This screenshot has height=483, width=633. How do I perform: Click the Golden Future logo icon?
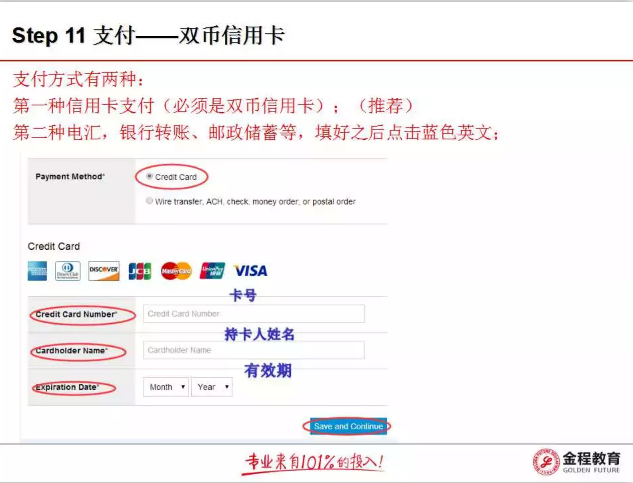[546, 462]
